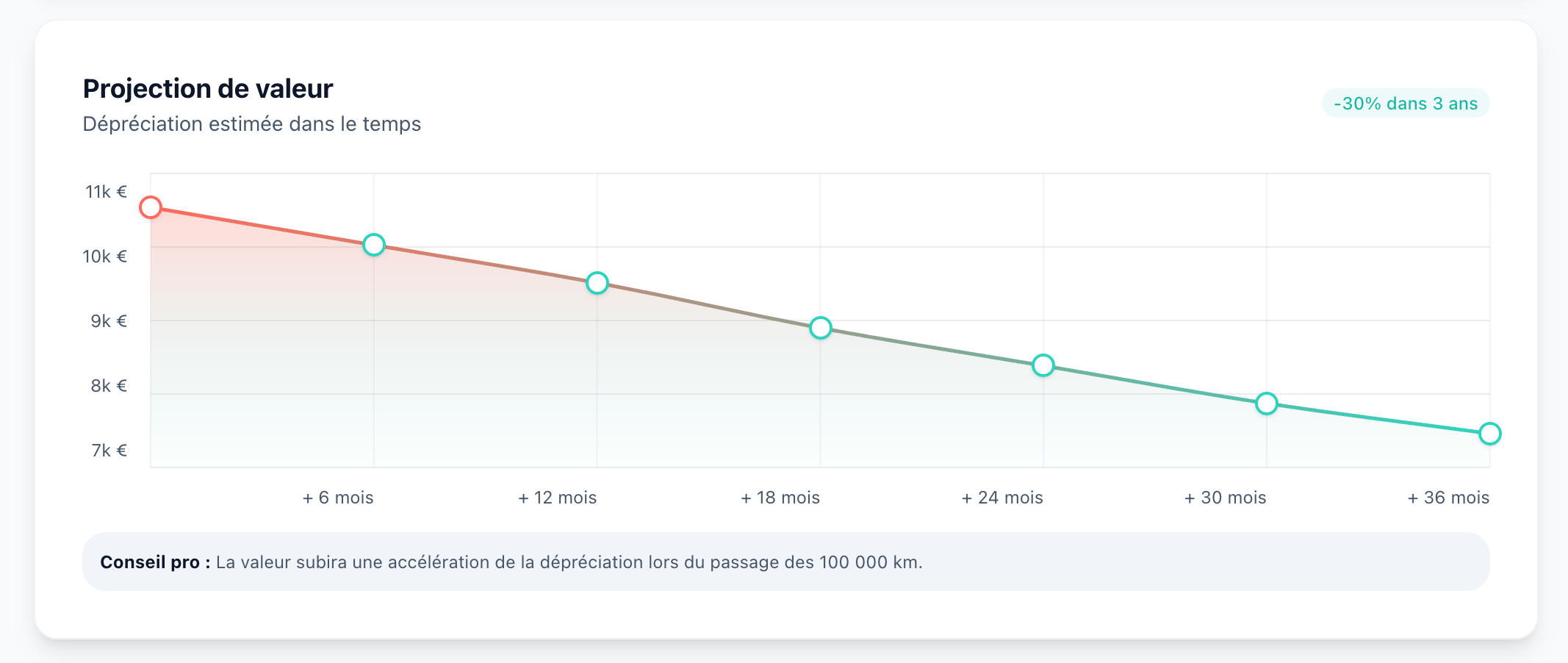Click the +30 mois data point

pyautogui.click(x=1267, y=404)
